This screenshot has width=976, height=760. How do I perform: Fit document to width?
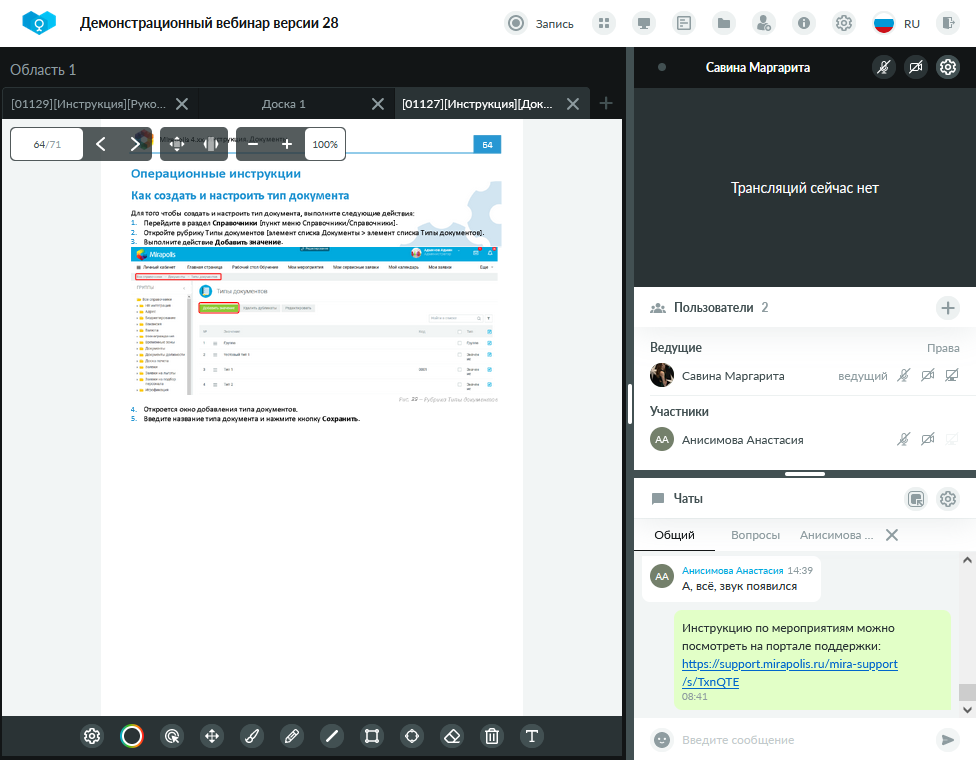(x=211, y=144)
